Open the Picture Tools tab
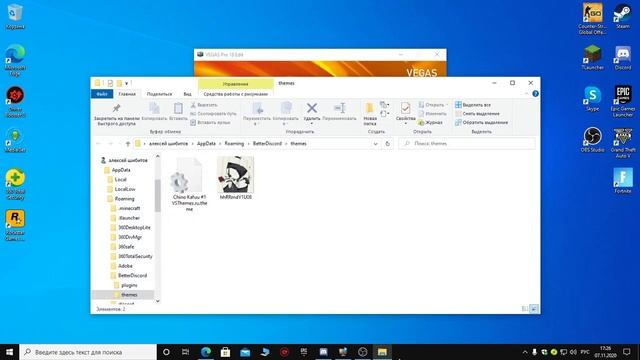The height and width of the screenshot is (360, 640). (236, 94)
